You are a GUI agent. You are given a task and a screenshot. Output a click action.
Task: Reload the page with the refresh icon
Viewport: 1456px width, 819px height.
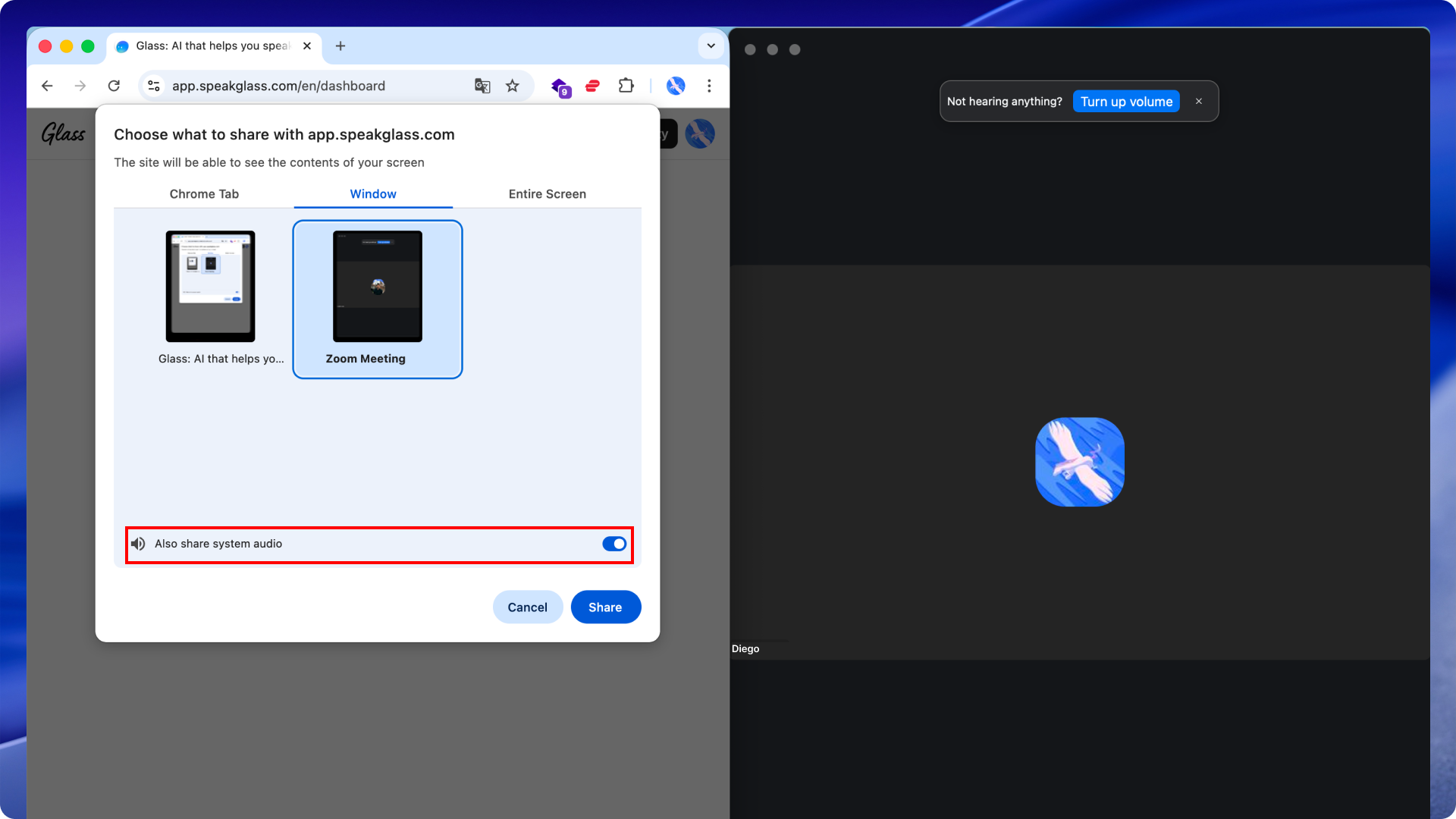[114, 86]
